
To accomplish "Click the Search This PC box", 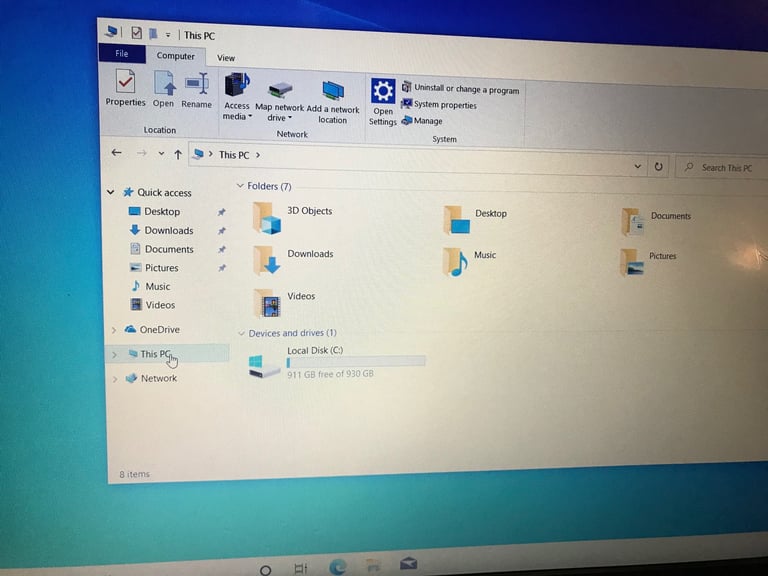I will pos(721,168).
